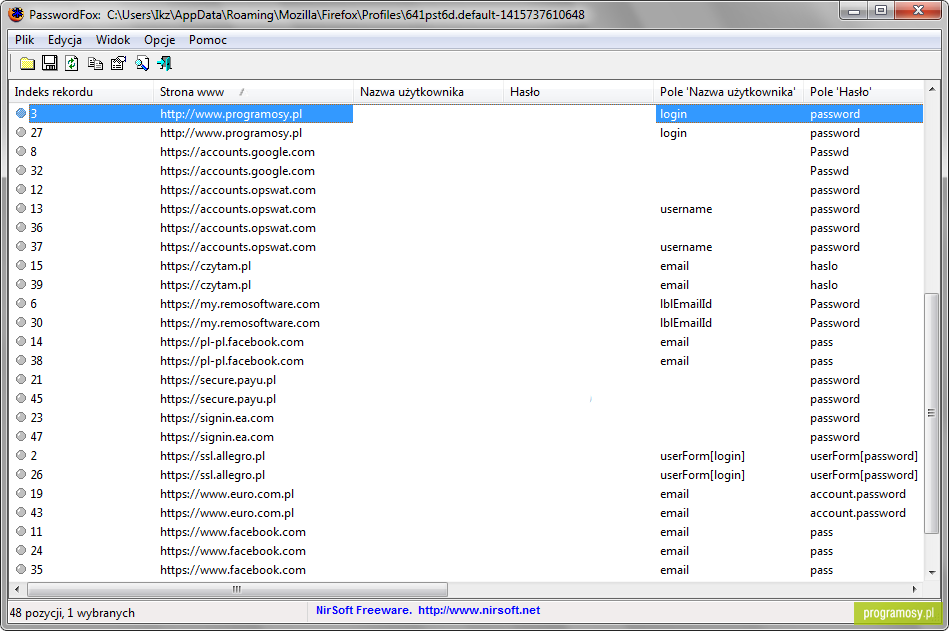Select record 43 https://www.euro.com.pl URL
The width and height of the screenshot is (949, 631).
227,513
